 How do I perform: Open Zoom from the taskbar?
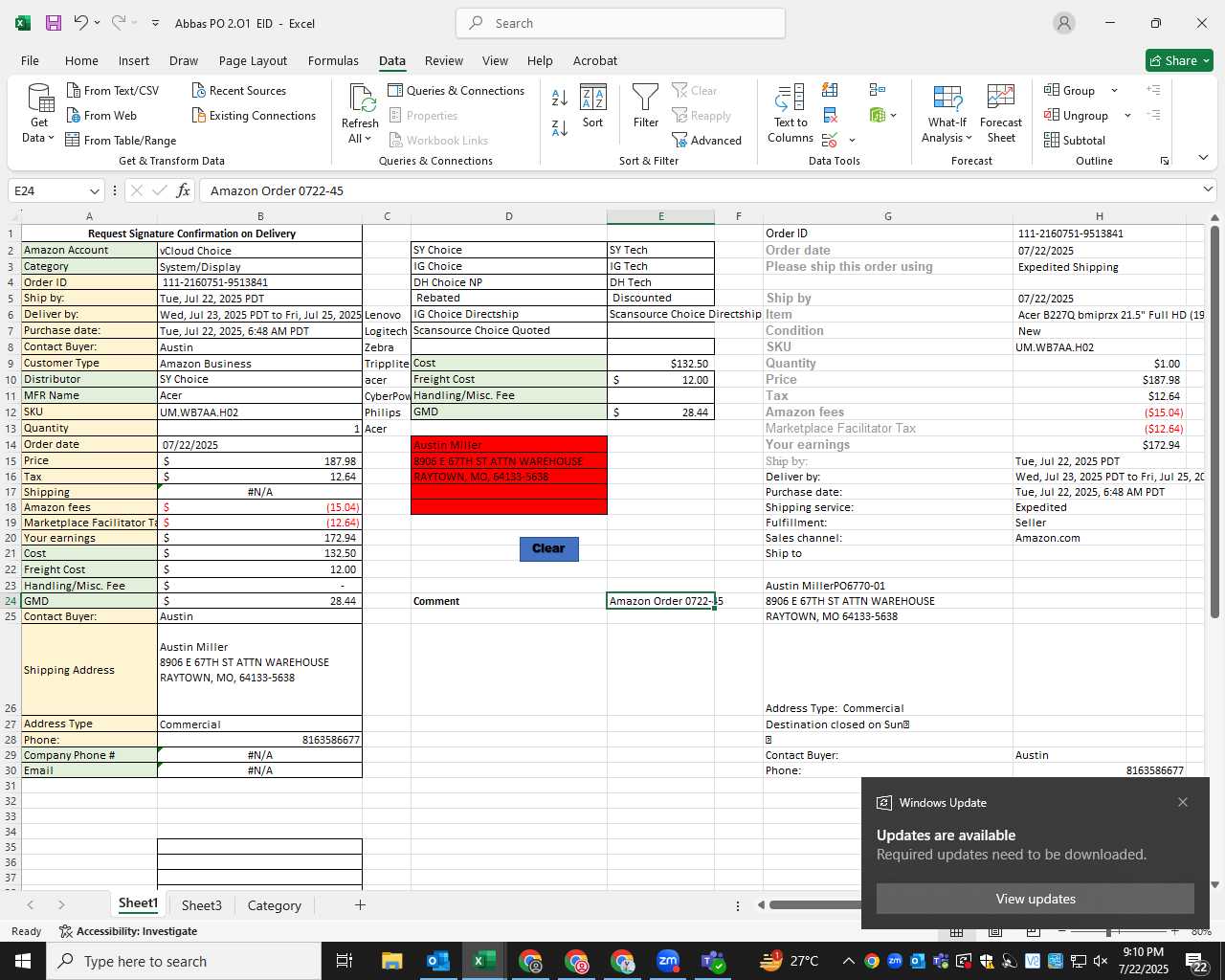[668, 961]
